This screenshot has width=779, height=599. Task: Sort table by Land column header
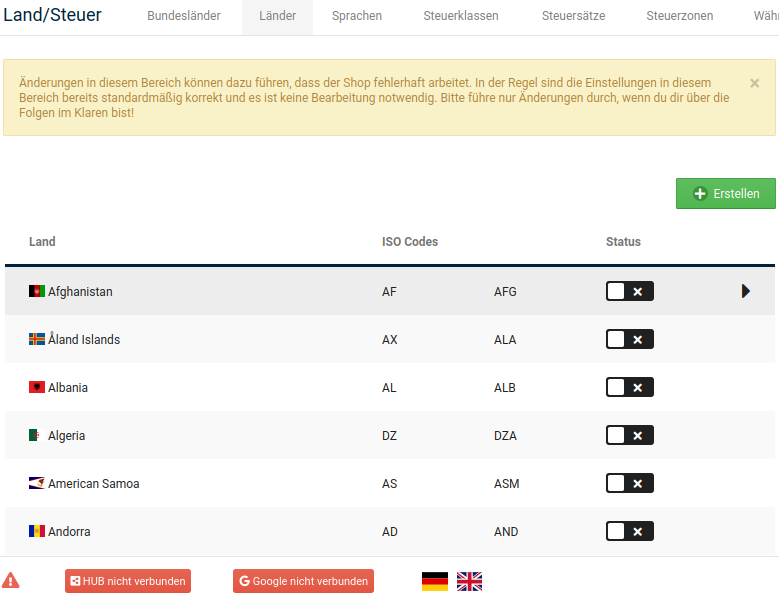click(42, 242)
